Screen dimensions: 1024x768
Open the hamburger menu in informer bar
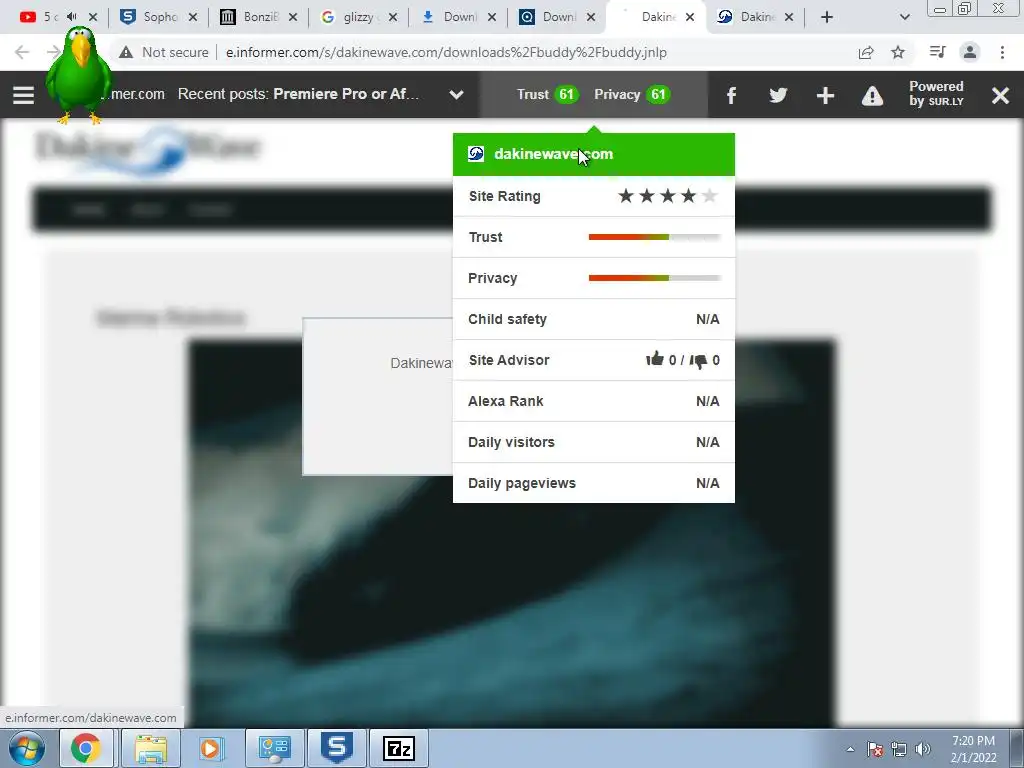click(24, 95)
